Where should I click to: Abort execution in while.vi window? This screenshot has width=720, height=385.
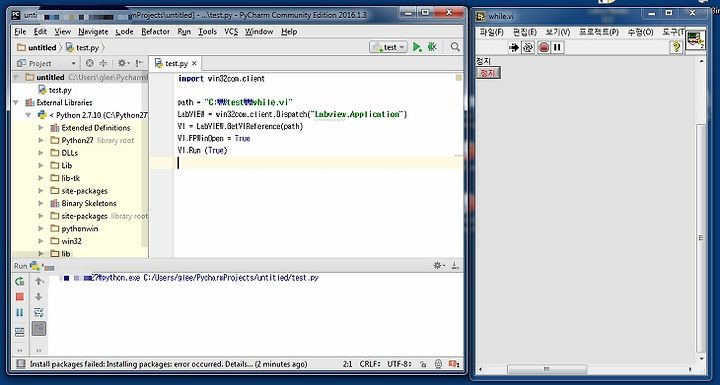click(x=544, y=47)
